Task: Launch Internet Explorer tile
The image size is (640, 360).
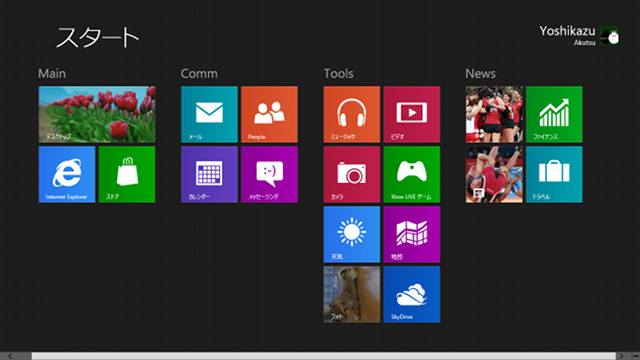Action: (x=67, y=174)
